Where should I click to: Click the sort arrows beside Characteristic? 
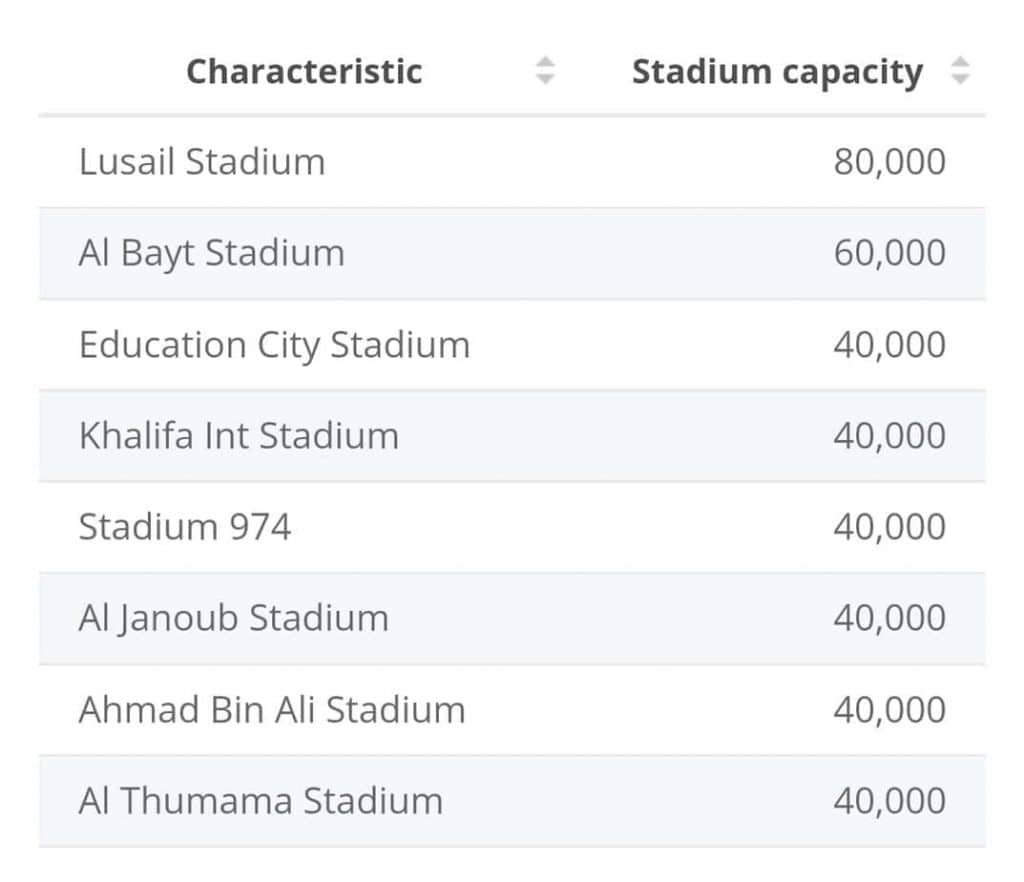(x=545, y=71)
